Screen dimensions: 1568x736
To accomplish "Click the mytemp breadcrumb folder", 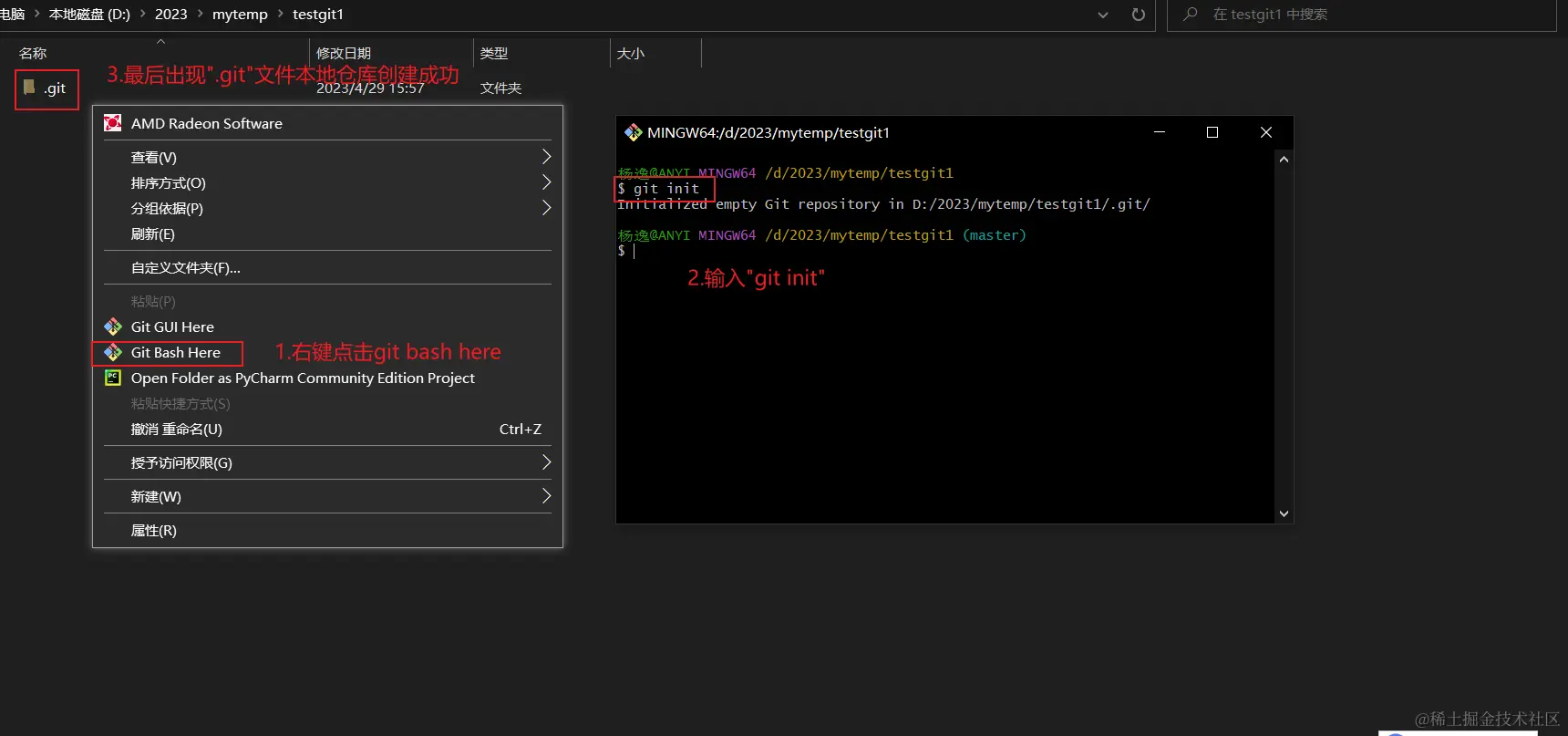I will point(240,15).
